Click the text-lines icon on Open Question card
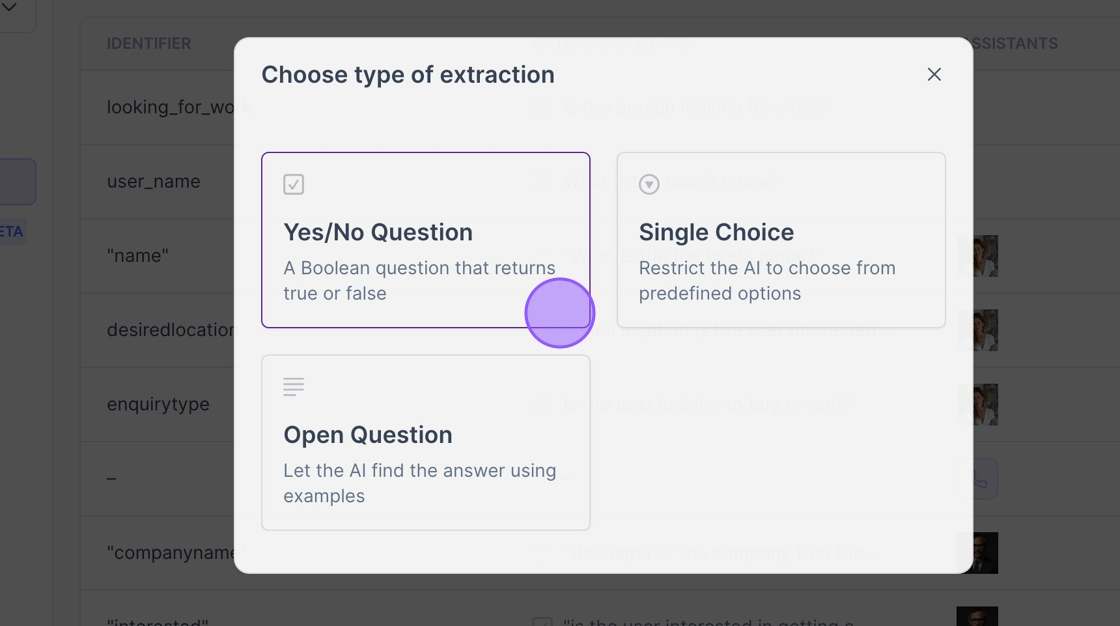Viewport: 1120px width, 626px height. tap(293, 387)
